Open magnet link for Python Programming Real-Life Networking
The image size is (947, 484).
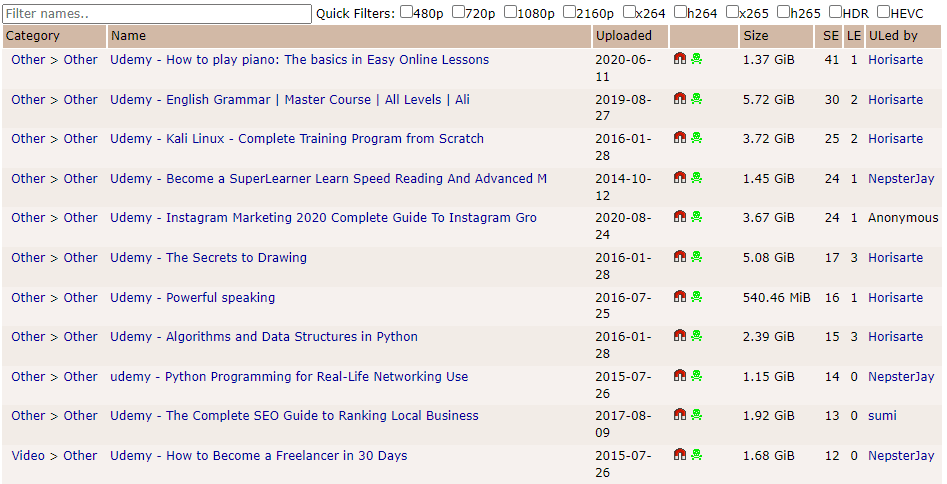(x=680, y=376)
